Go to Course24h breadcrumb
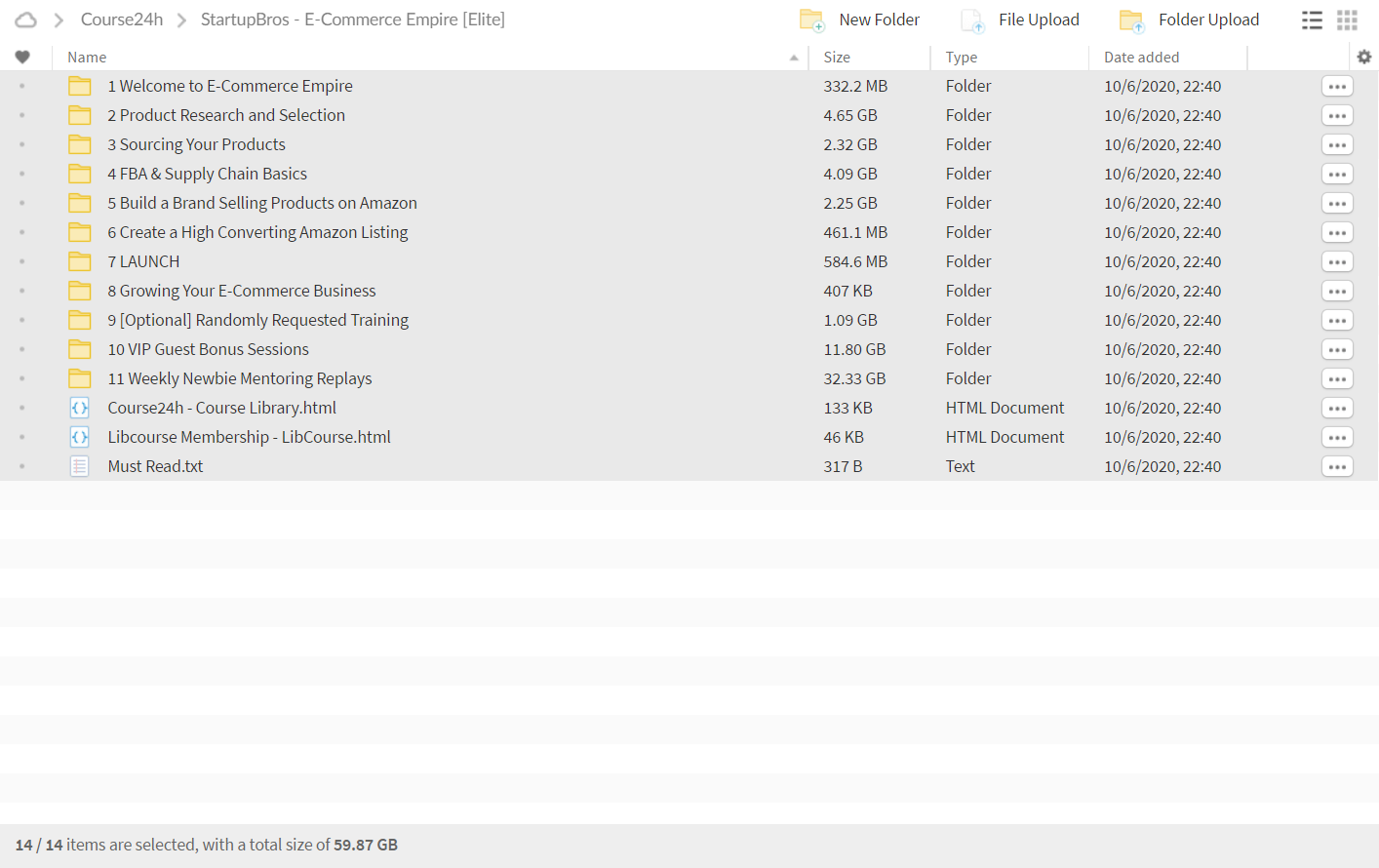The height and width of the screenshot is (868, 1379). click(122, 20)
